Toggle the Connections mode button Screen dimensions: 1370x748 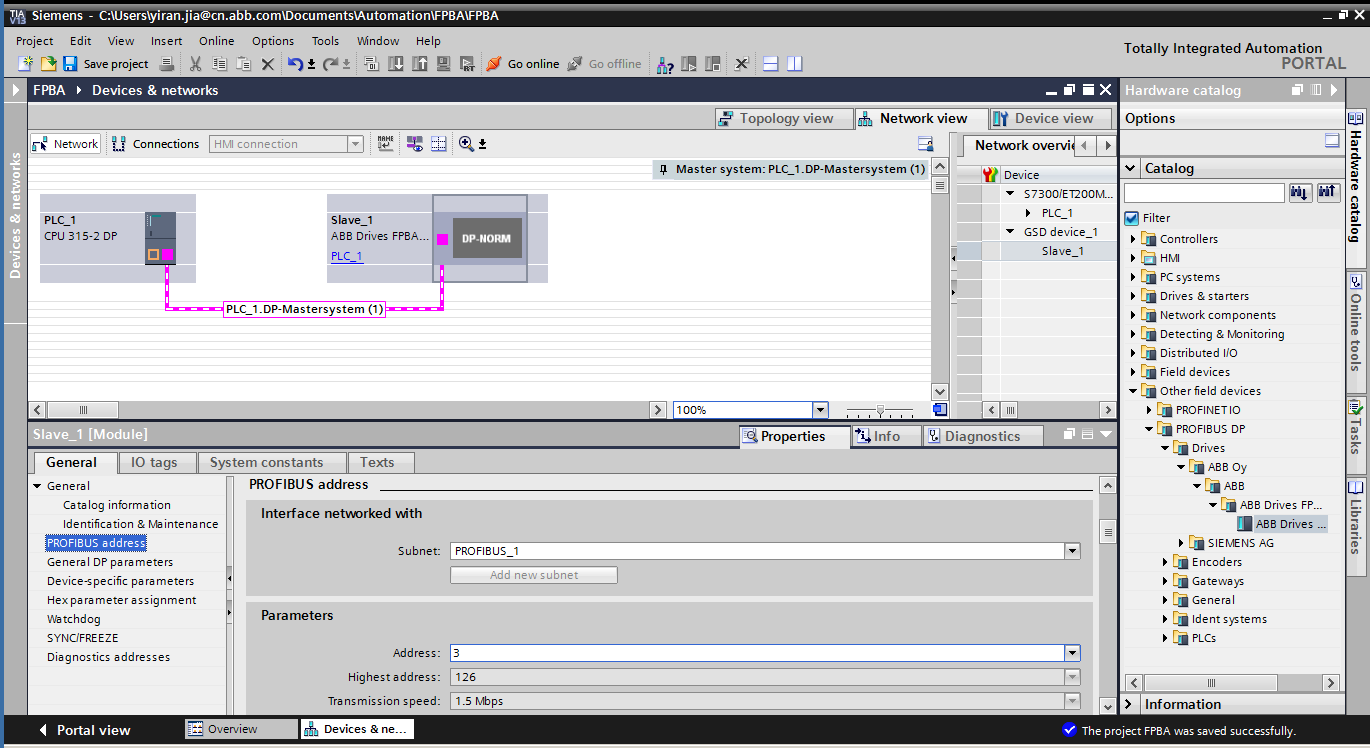(155, 144)
